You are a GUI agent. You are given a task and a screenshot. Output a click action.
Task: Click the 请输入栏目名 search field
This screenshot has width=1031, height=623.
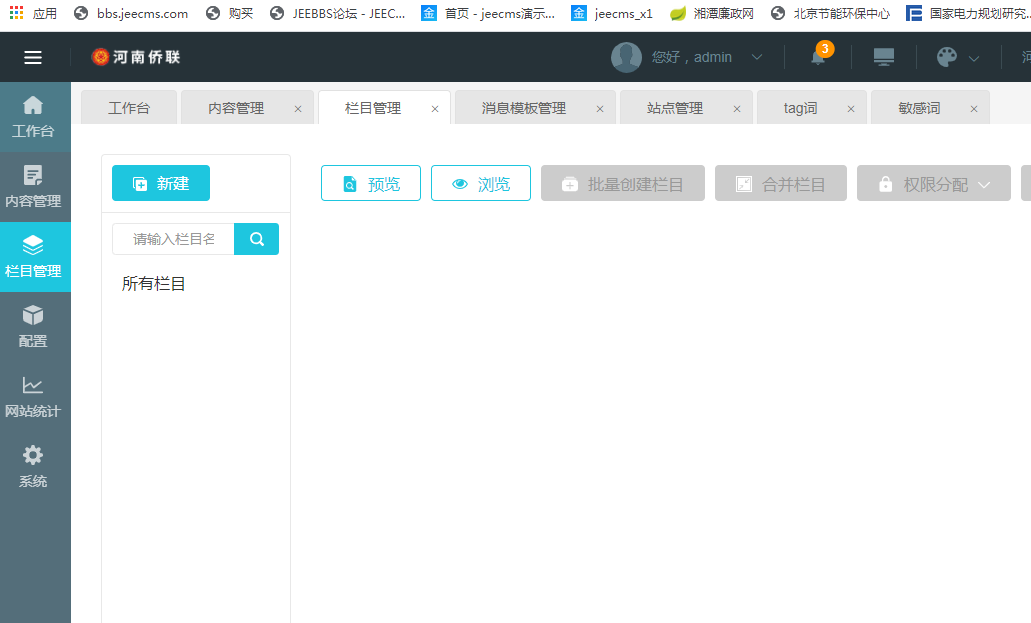click(x=174, y=239)
